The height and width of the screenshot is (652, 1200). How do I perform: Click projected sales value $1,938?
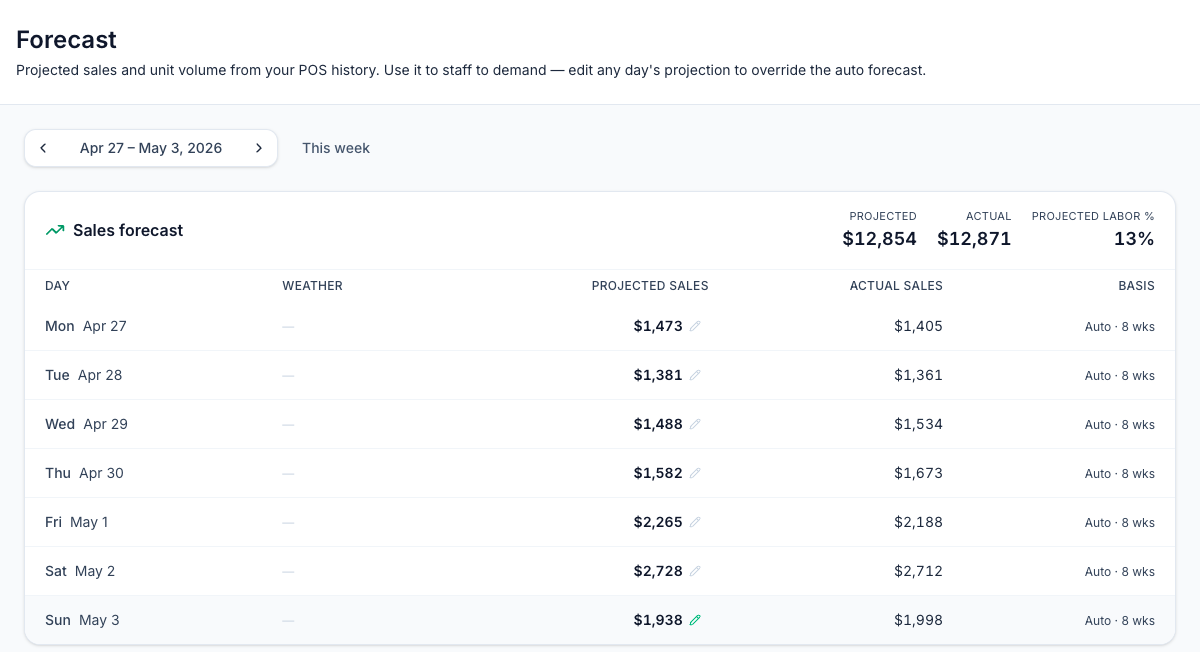(x=658, y=620)
